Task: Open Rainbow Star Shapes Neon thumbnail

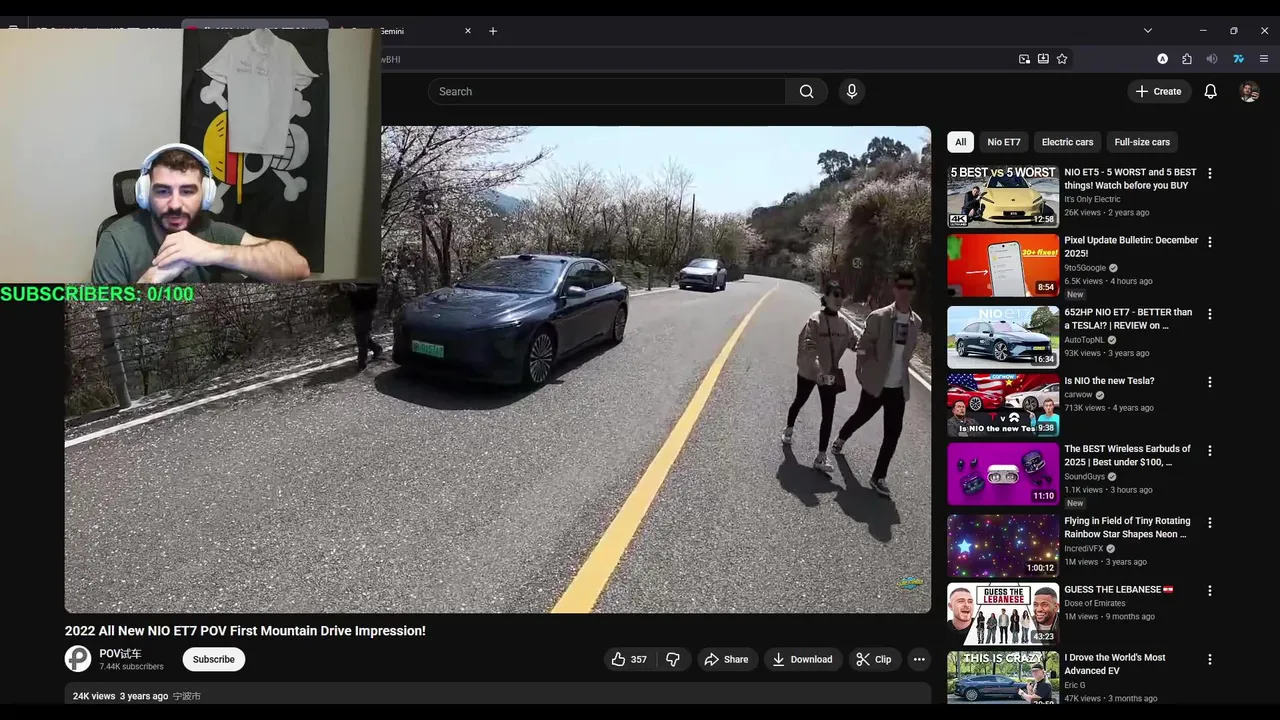Action: coord(1003,546)
